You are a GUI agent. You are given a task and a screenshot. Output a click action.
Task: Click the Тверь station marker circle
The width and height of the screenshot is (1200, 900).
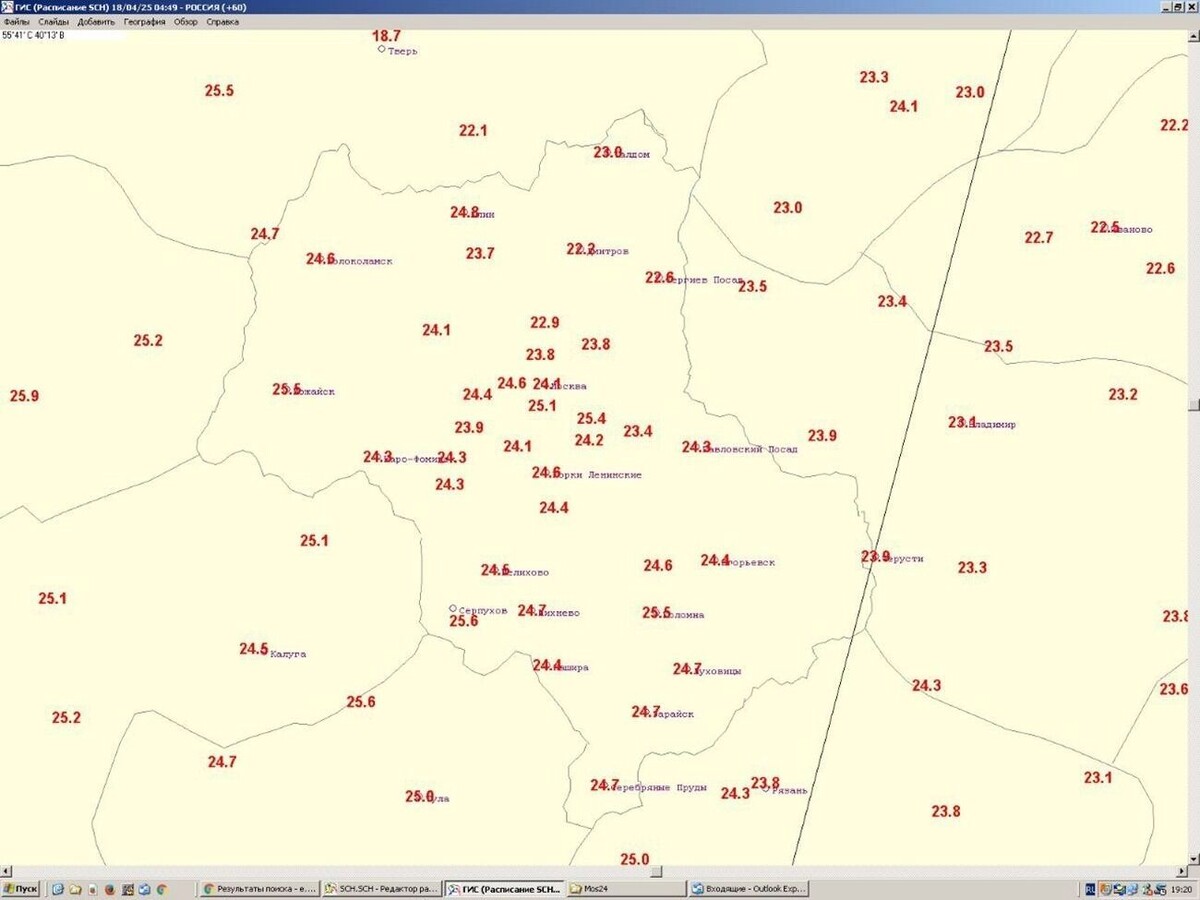(381, 49)
